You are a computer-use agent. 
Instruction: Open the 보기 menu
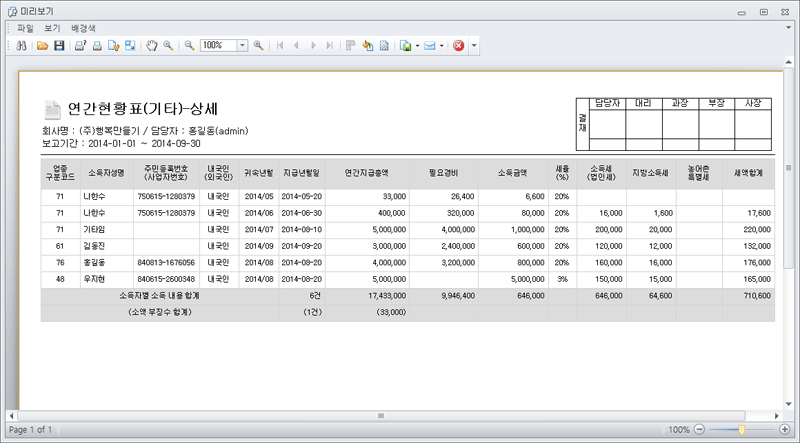(52, 28)
